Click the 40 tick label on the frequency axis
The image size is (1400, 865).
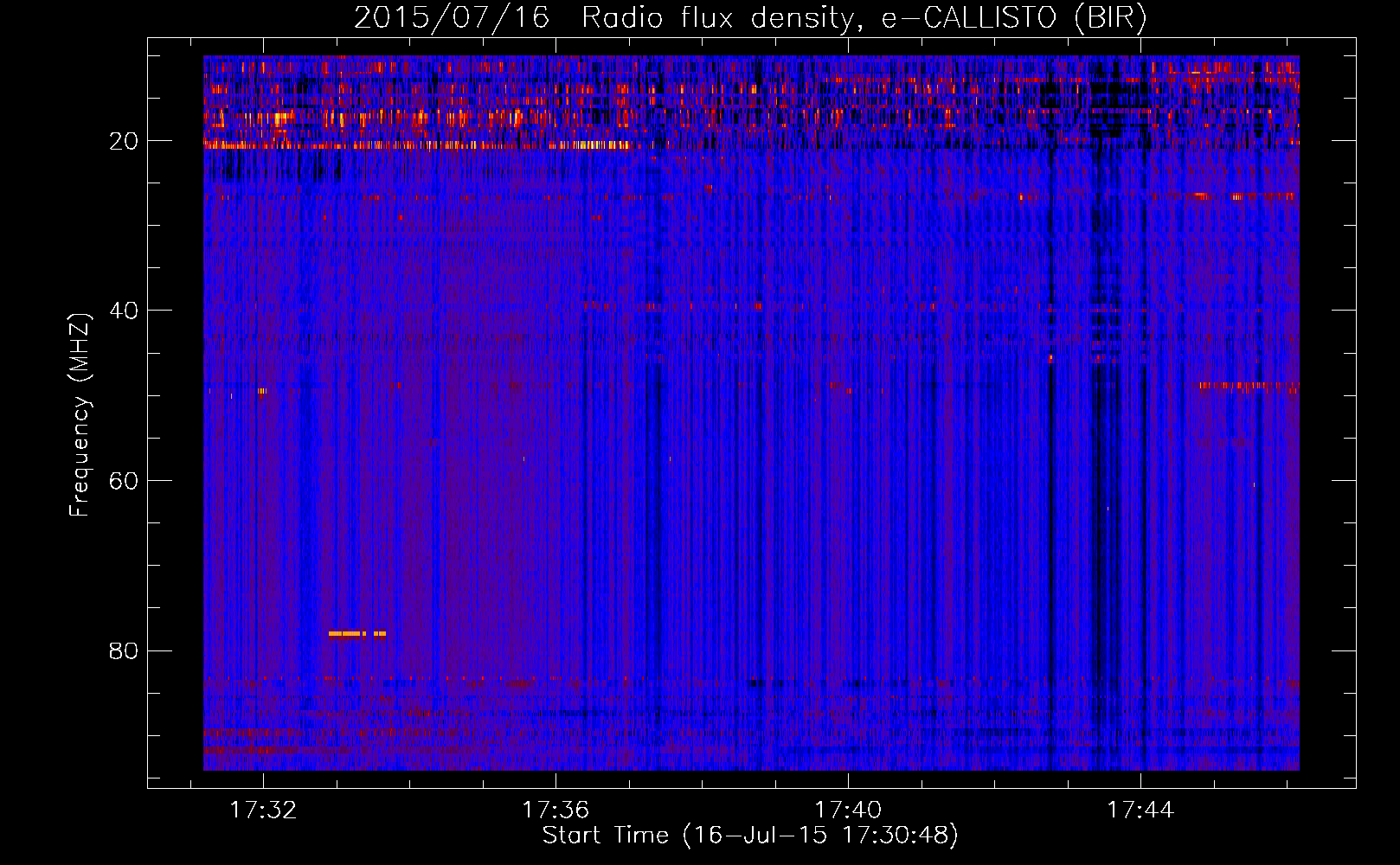pyautogui.click(x=125, y=311)
